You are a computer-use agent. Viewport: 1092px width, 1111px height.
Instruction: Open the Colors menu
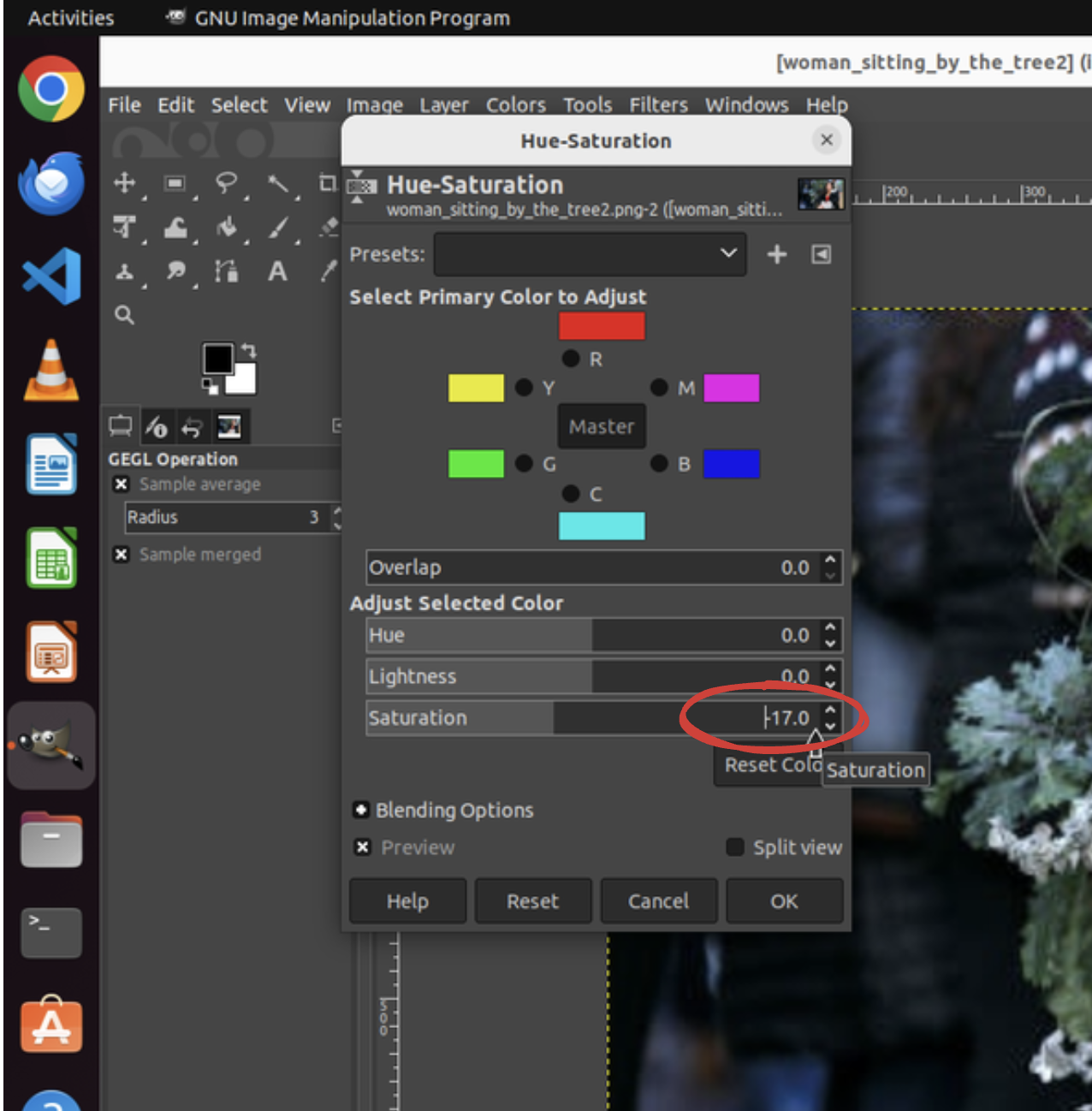click(x=515, y=105)
